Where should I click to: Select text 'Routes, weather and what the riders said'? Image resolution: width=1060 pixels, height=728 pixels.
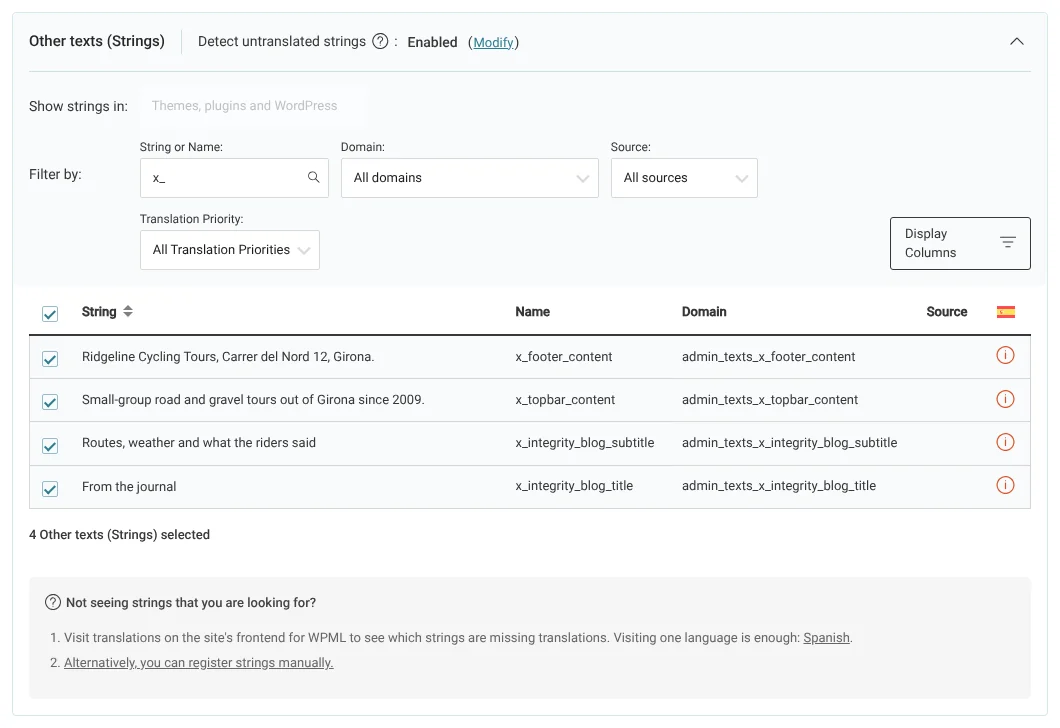[x=199, y=443]
